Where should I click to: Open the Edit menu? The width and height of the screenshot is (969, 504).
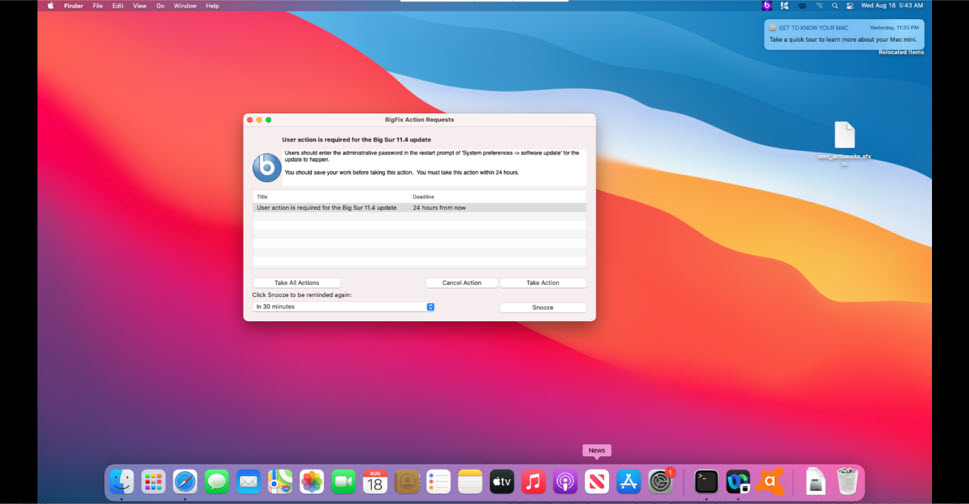pyautogui.click(x=118, y=6)
